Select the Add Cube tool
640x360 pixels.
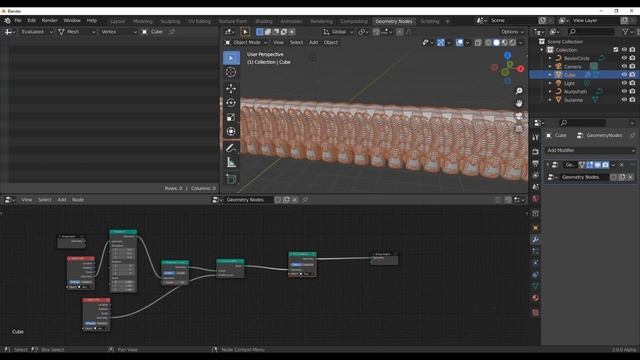click(231, 179)
